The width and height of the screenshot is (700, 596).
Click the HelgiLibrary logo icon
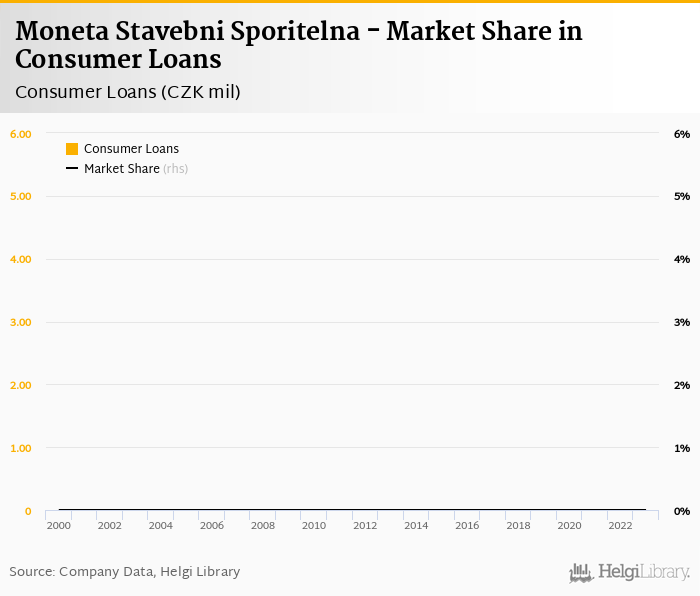click(581, 572)
